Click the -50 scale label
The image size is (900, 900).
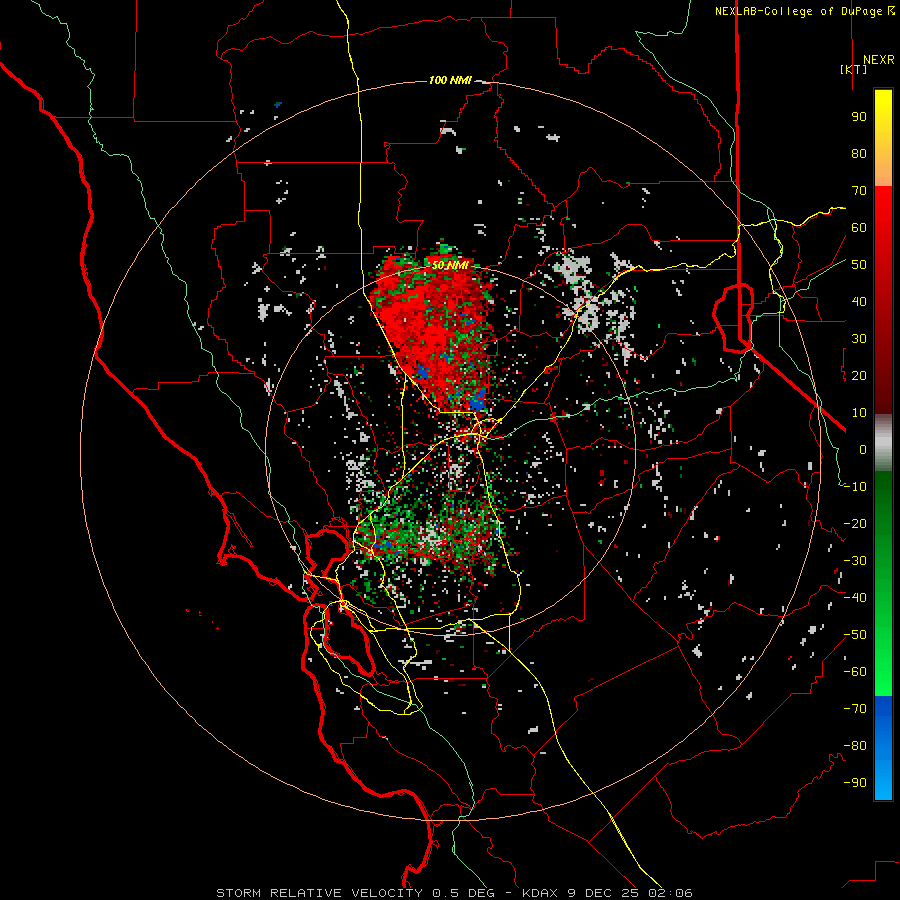click(x=855, y=635)
